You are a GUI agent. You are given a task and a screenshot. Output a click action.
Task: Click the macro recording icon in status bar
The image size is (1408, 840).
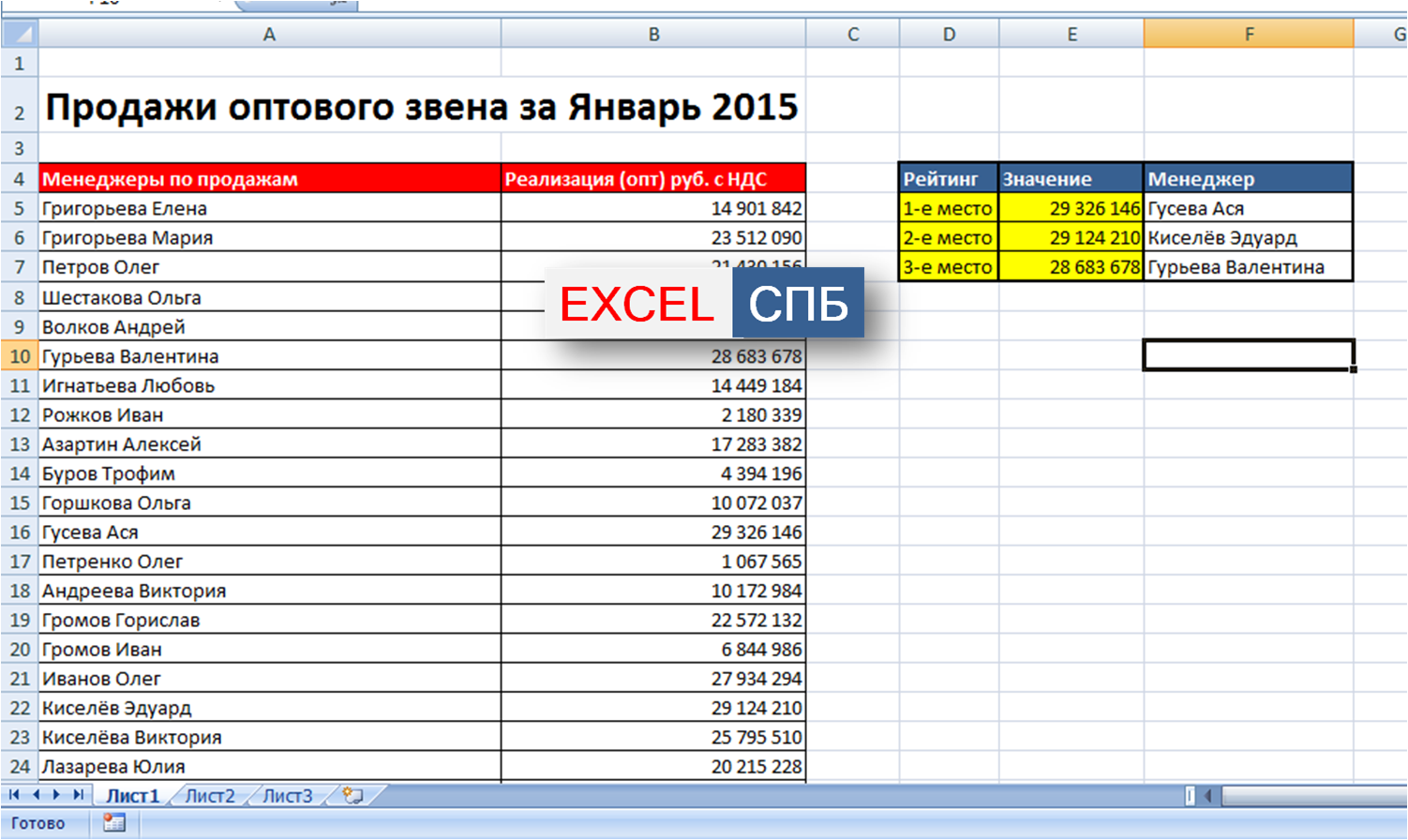point(114,823)
